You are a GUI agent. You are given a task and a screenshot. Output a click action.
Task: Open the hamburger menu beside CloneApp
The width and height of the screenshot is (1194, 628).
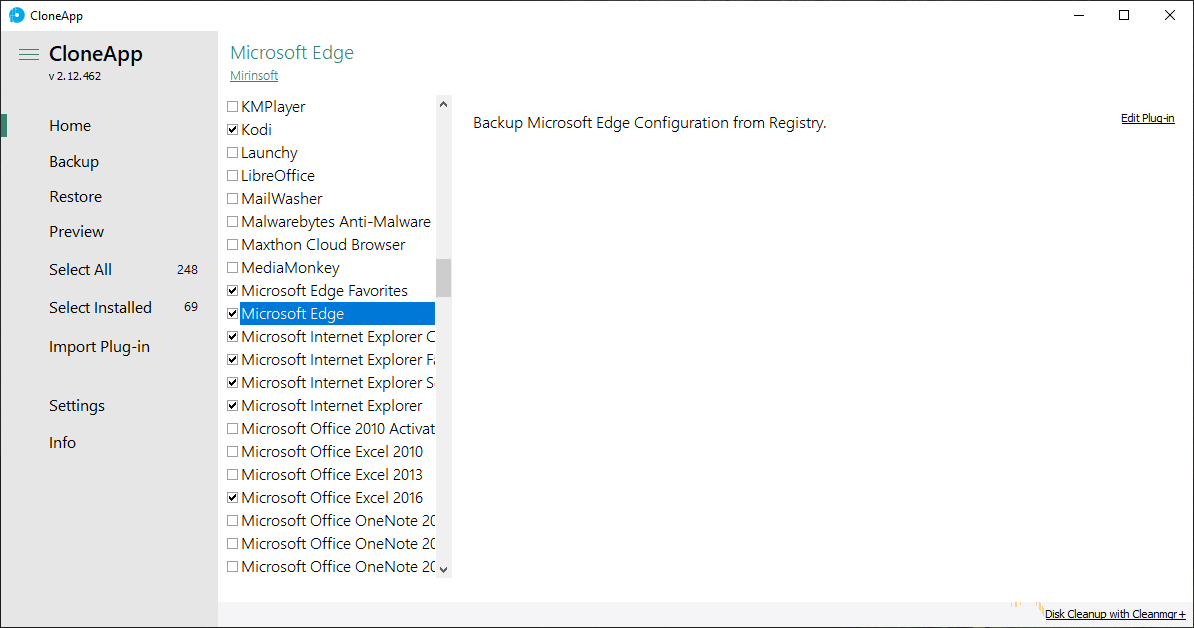point(29,54)
